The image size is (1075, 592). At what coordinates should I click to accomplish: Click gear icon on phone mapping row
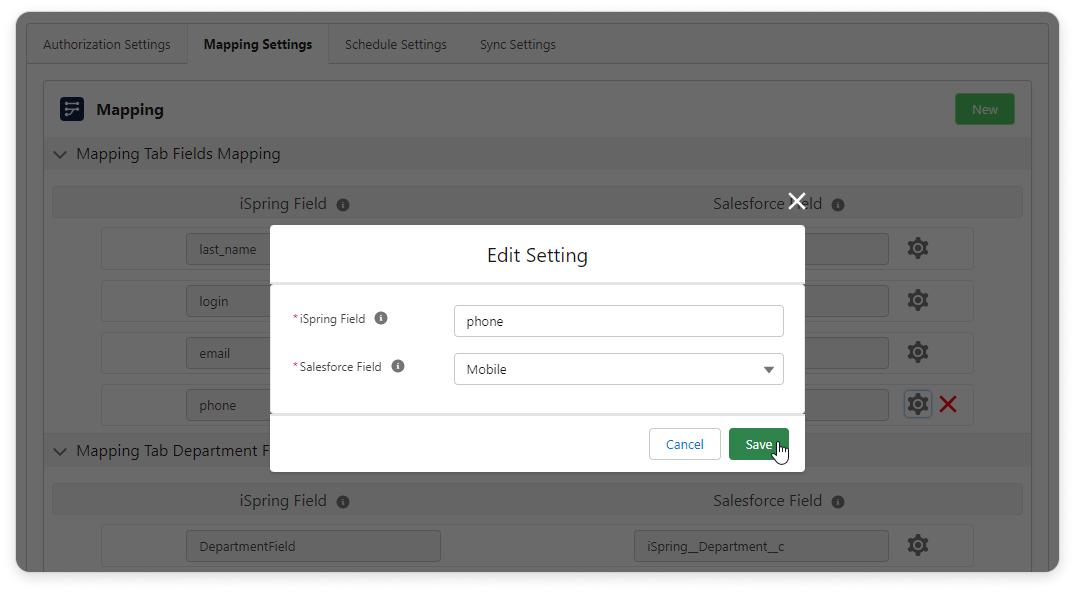pyautogui.click(x=917, y=405)
